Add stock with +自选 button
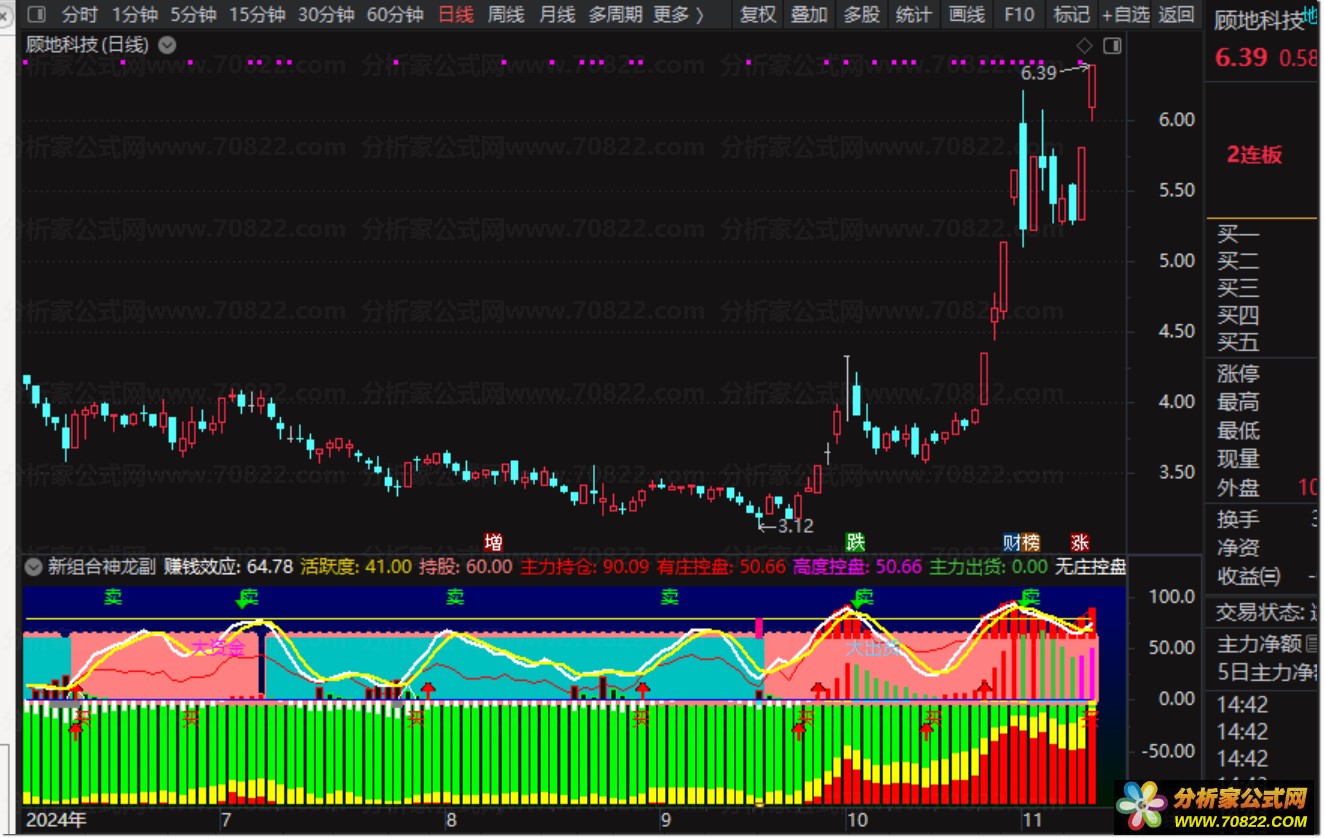The width and height of the screenshot is (1324, 838). [1126, 15]
